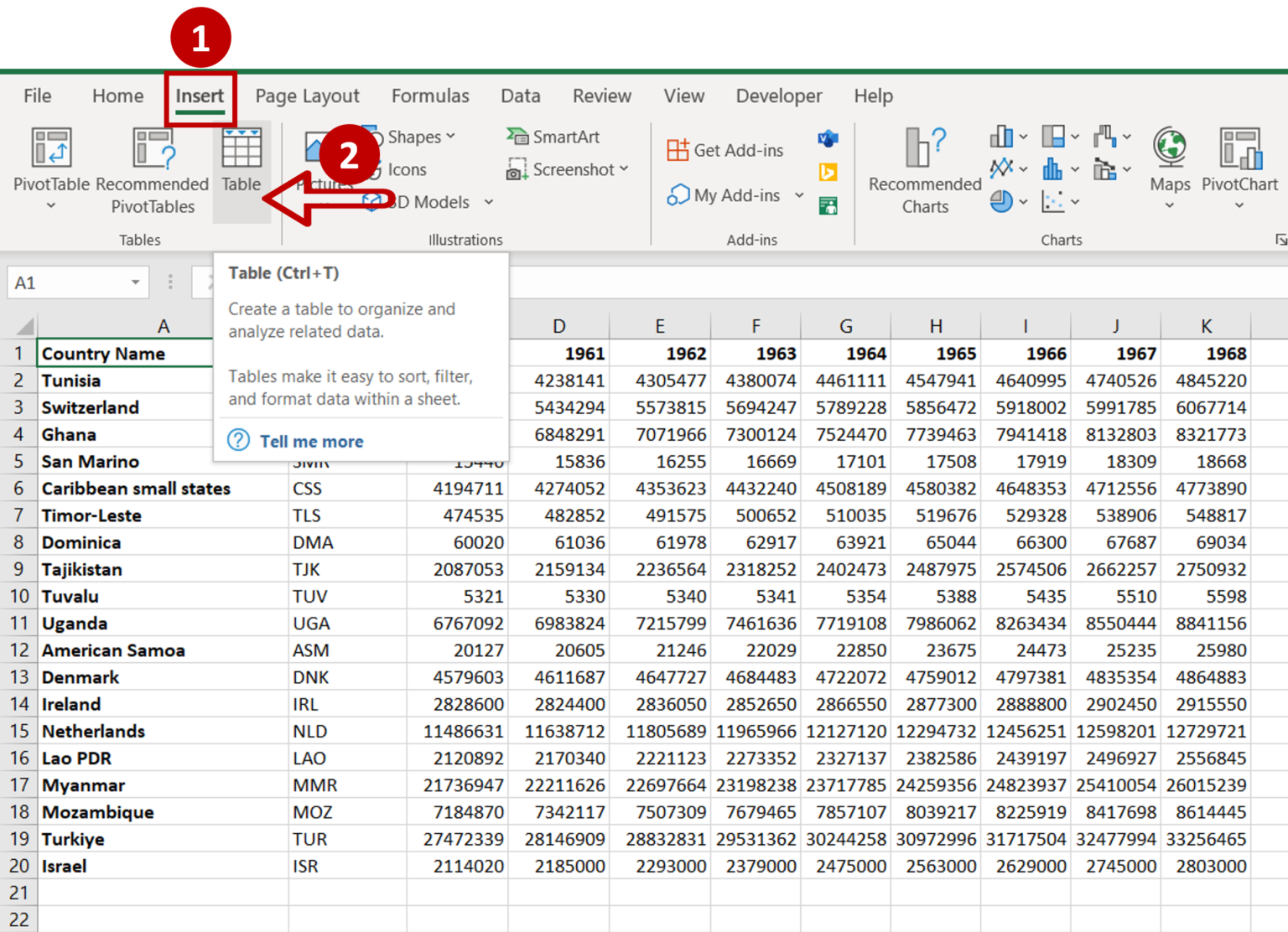Select row 20 header

[x=18, y=867]
